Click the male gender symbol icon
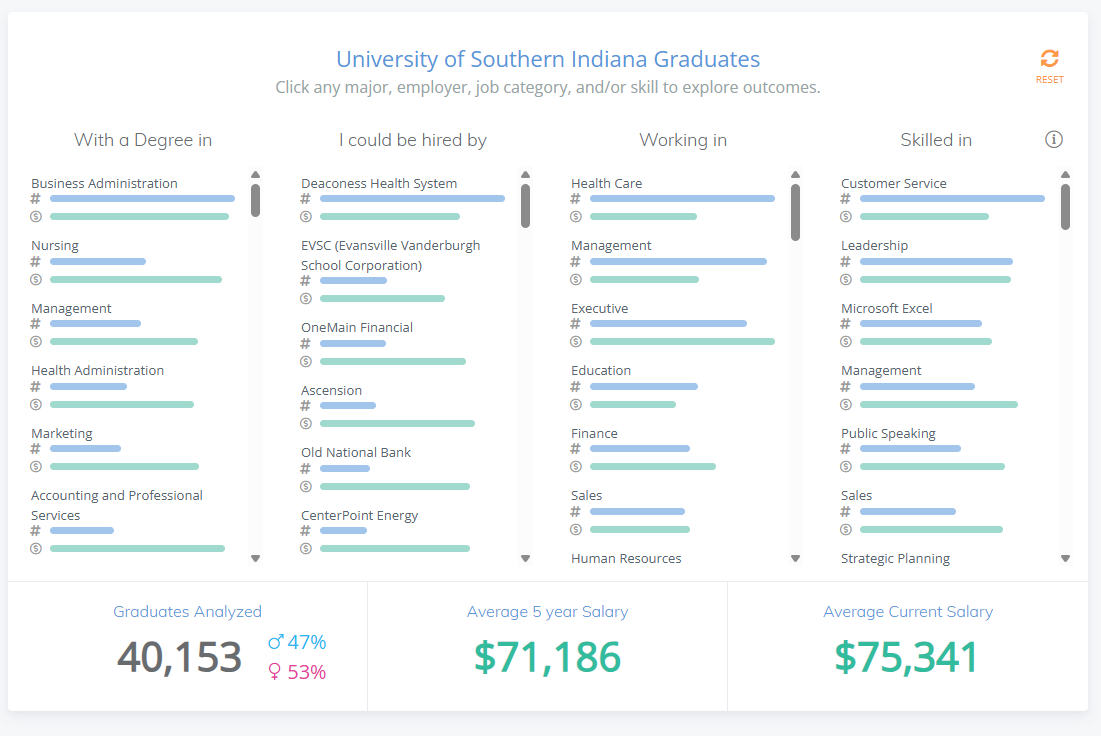The width and height of the screenshot is (1101, 736). click(276, 642)
